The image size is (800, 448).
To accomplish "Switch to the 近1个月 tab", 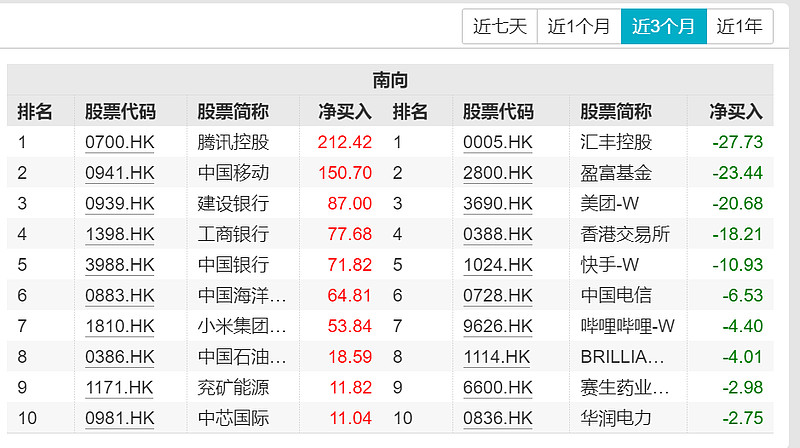I will point(579,26).
